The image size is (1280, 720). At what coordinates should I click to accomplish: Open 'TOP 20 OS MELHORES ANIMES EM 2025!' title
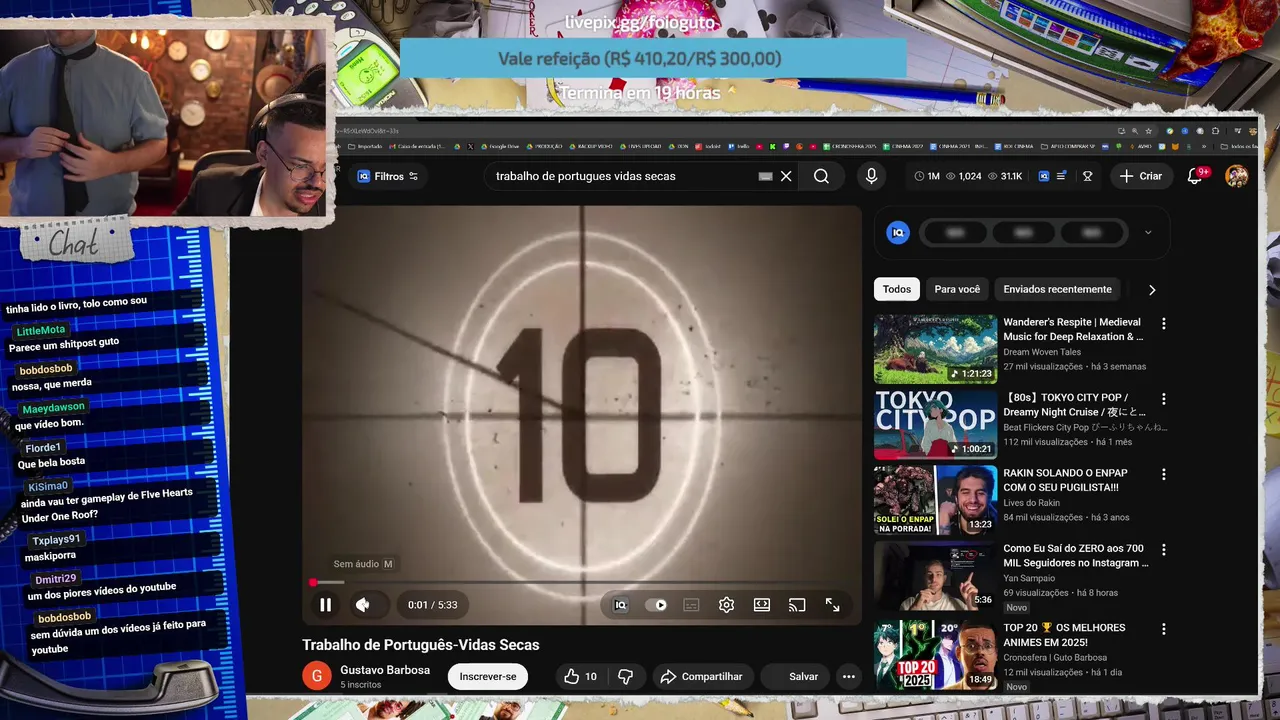(x=1064, y=635)
